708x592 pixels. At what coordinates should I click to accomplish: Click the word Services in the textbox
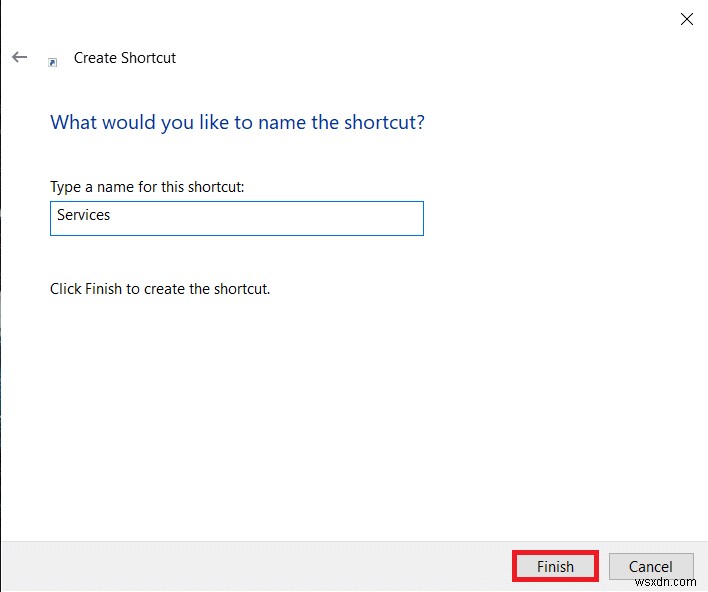tap(84, 215)
